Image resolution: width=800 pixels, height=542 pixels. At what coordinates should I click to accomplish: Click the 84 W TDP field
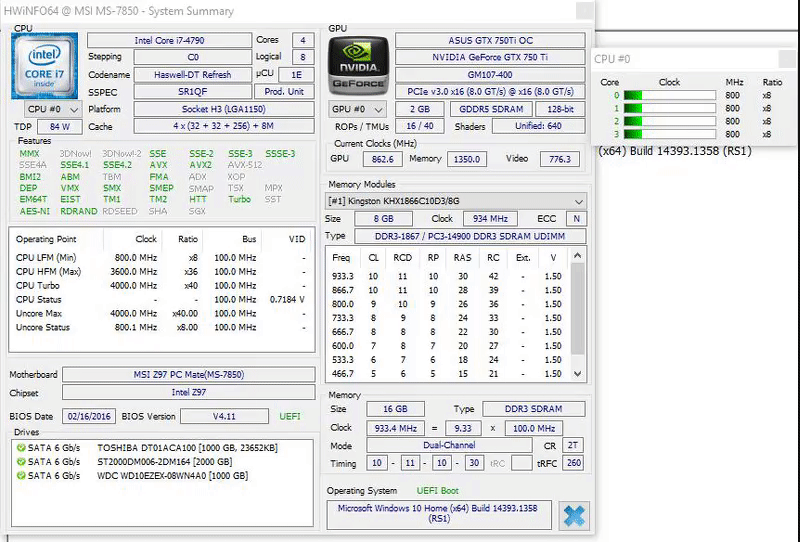[x=60, y=127]
